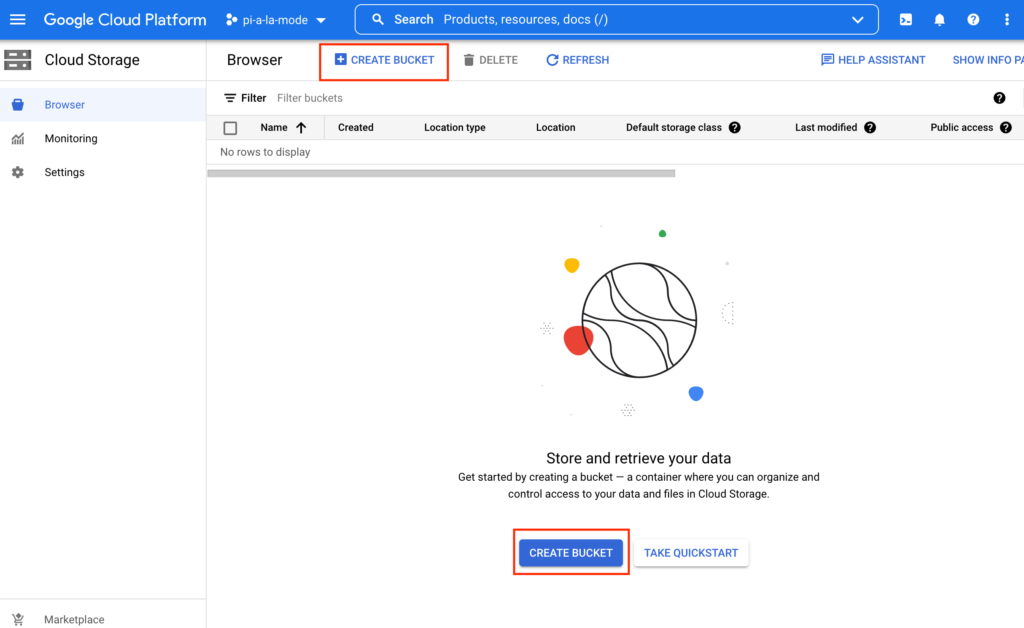Click the TAKE QUICKSTART button
This screenshot has height=628, width=1024.
691,553
